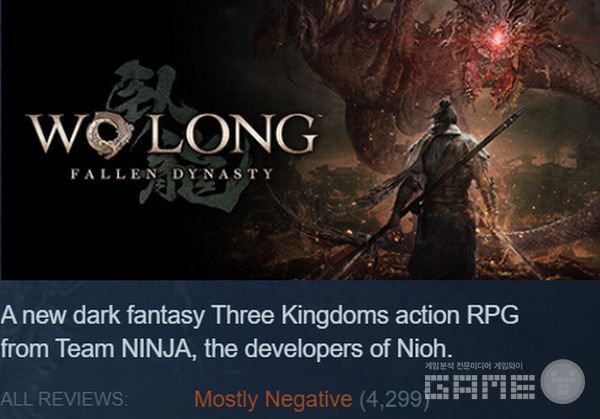Click the ALL REVIEWS label
The image size is (600, 419).
click(64, 399)
